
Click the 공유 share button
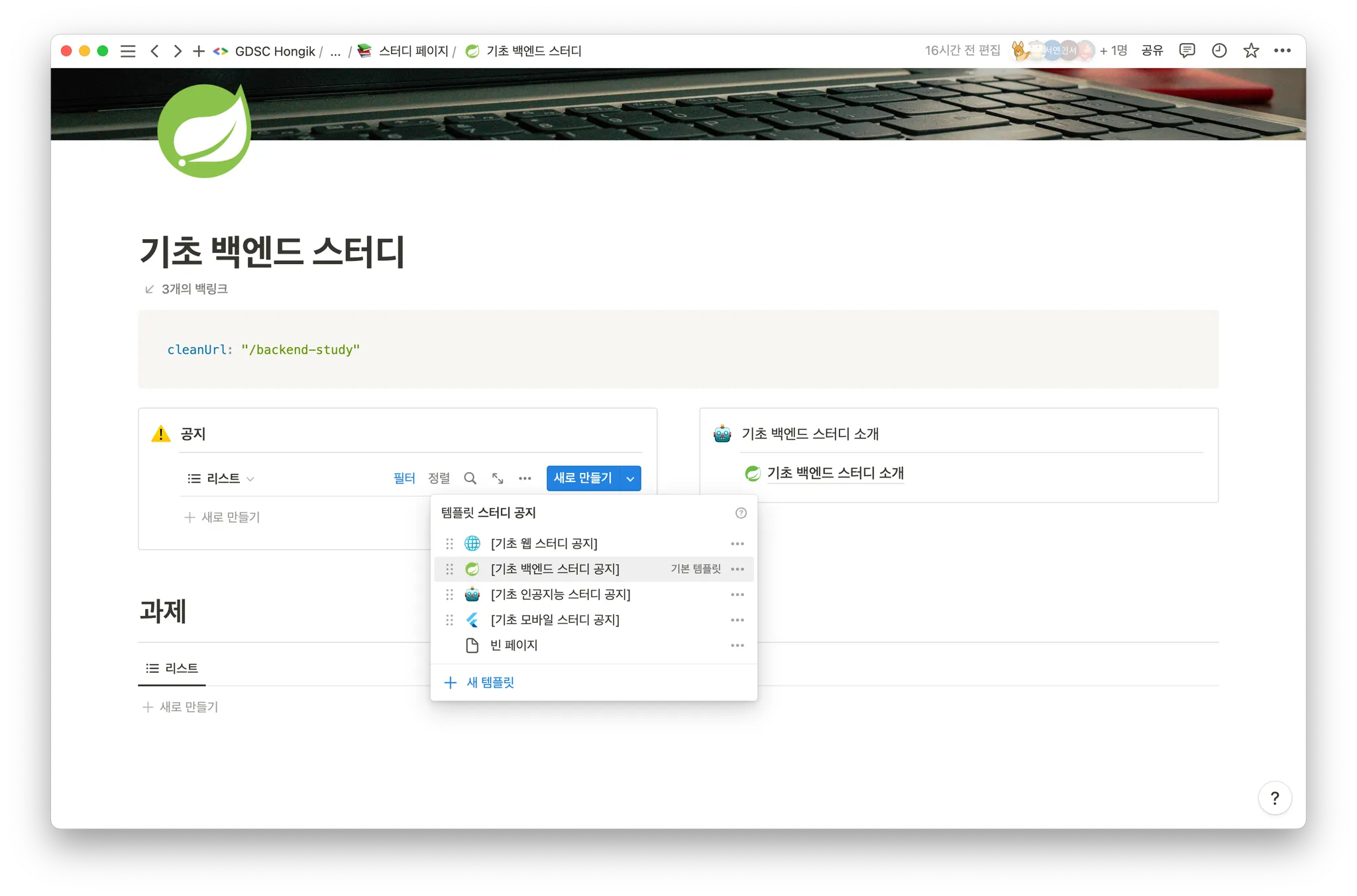pyautogui.click(x=1152, y=51)
